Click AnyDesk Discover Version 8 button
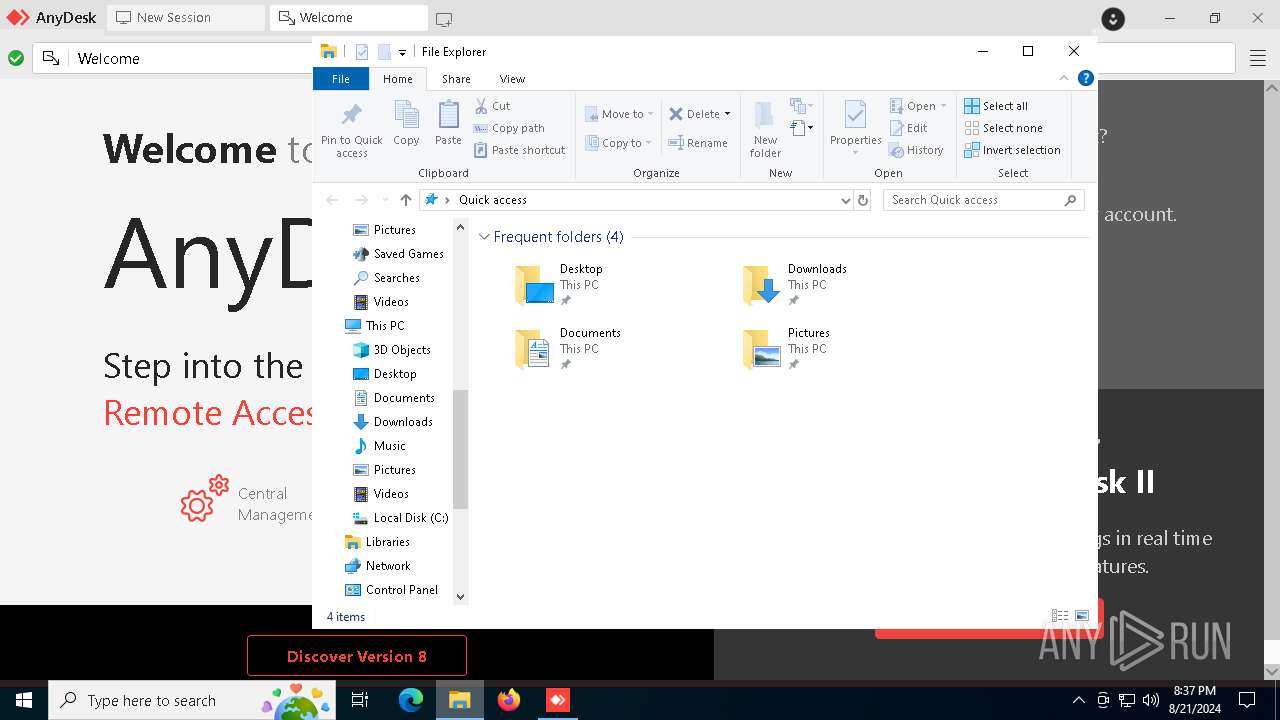Image resolution: width=1280 pixels, height=720 pixels. click(357, 656)
